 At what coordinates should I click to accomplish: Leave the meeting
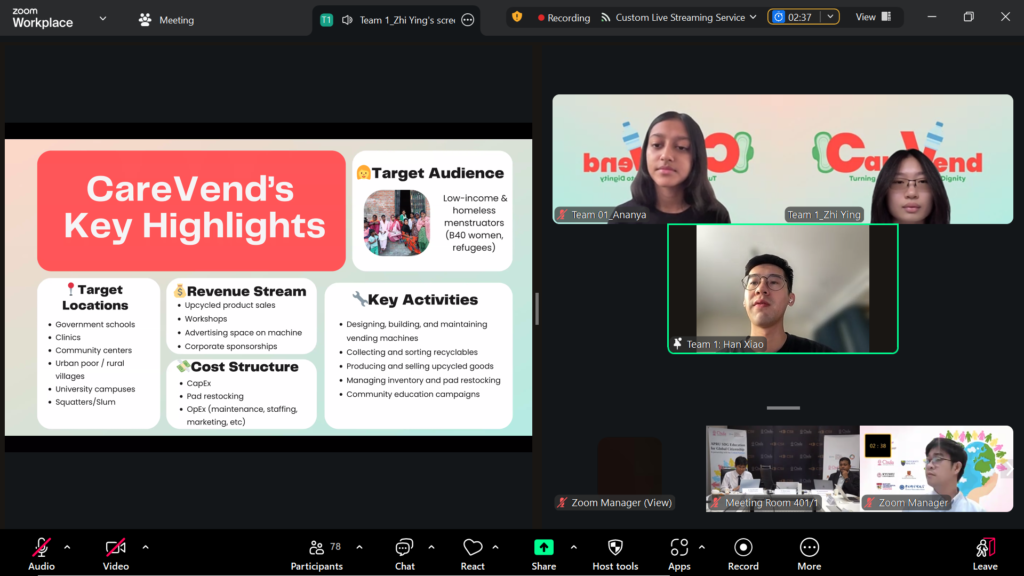point(985,554)
